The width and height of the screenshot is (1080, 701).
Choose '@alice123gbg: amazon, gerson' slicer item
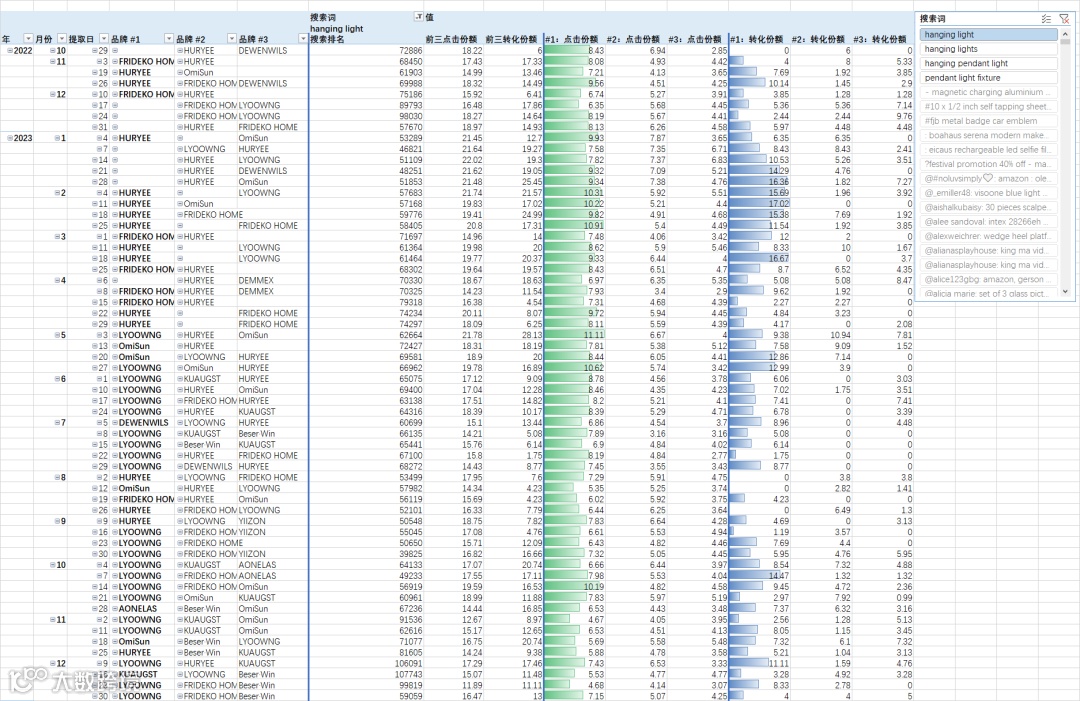pyautogui.click(x=988, y=279)
